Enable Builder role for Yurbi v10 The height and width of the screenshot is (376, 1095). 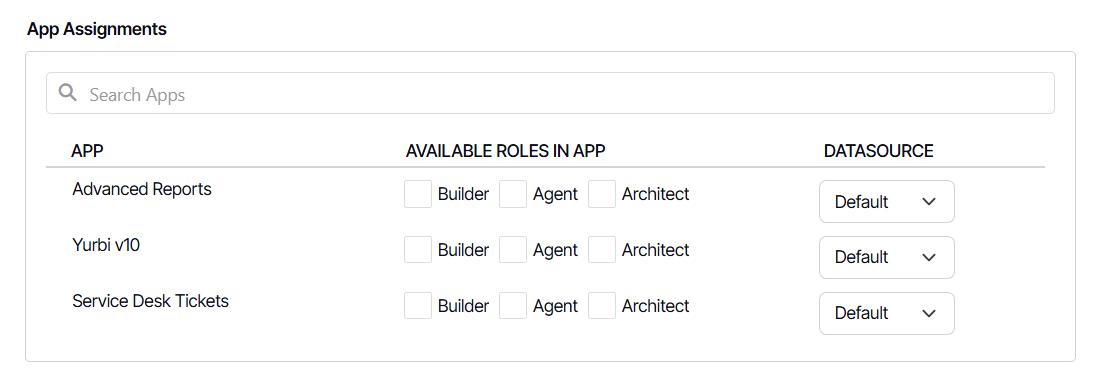pos(418,250)
